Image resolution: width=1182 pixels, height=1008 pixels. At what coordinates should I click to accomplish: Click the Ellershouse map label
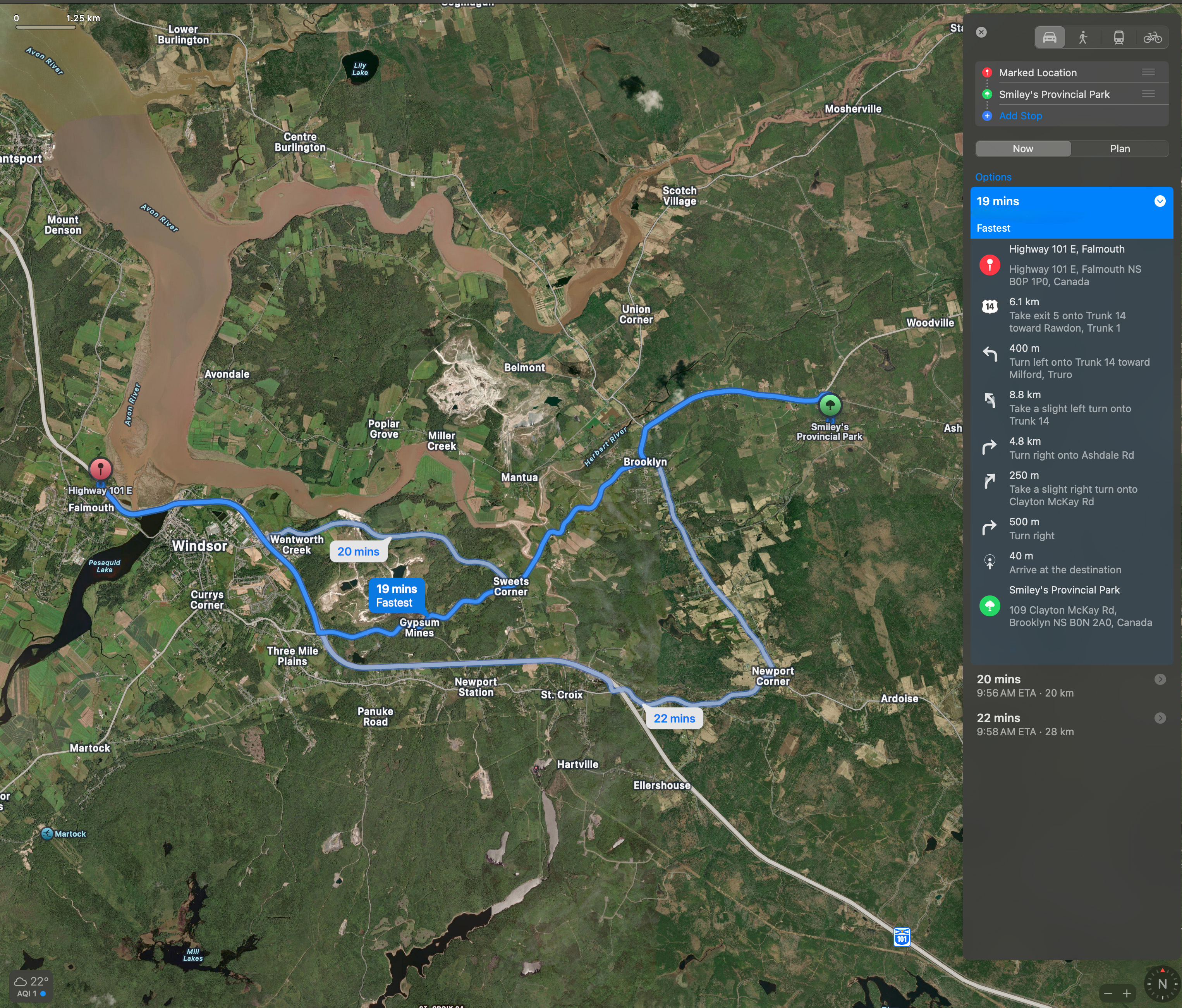tap(662, 785)
